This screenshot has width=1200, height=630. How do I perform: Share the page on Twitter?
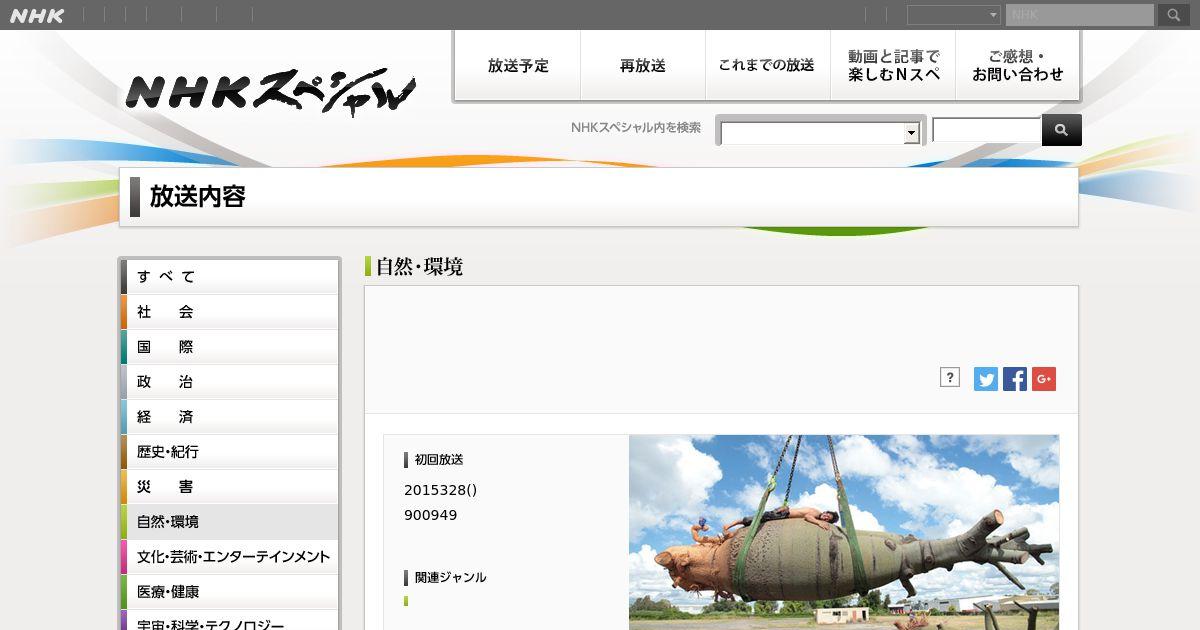pos(986,379)
